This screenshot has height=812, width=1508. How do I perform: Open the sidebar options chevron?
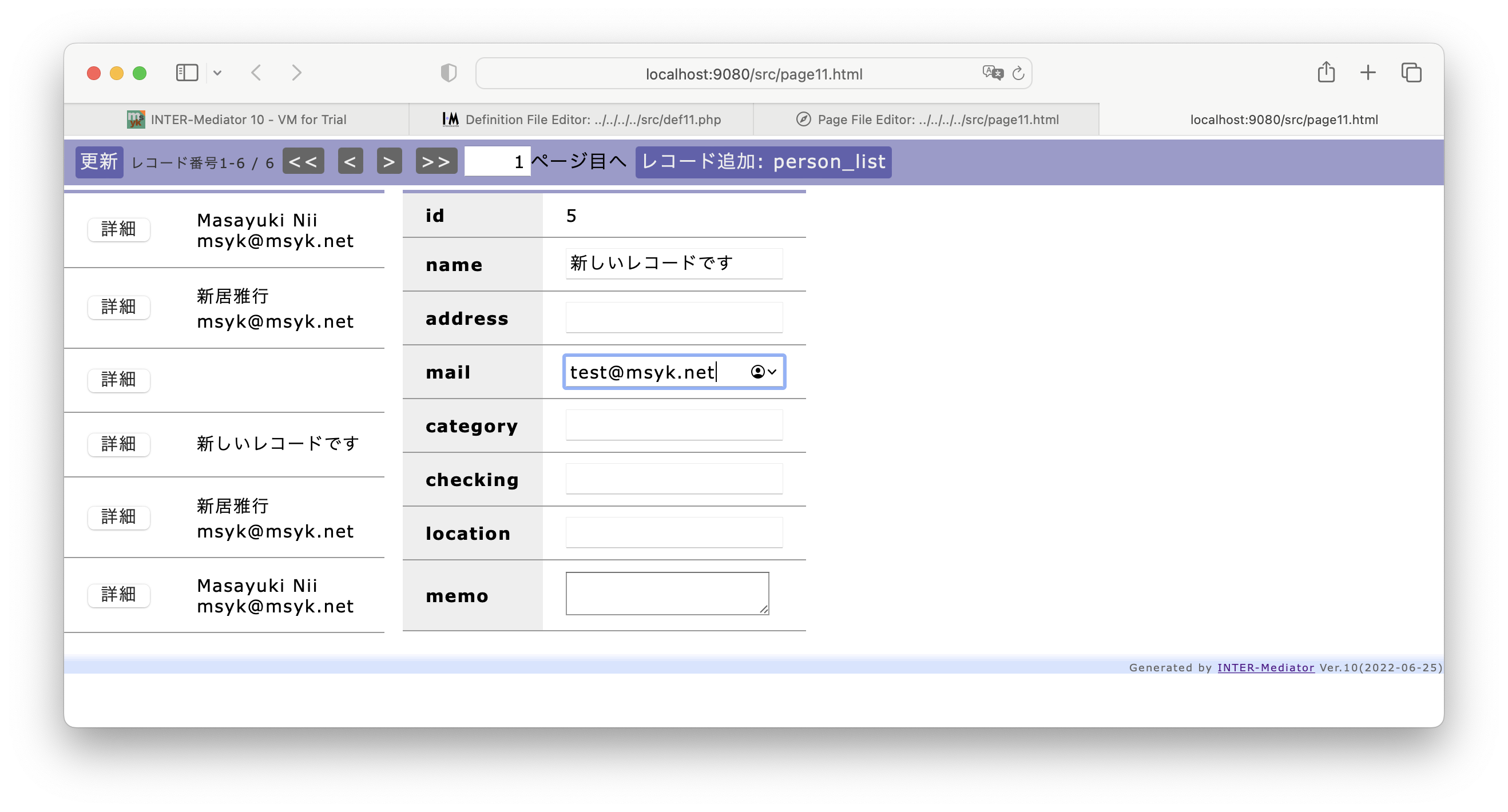217,73
